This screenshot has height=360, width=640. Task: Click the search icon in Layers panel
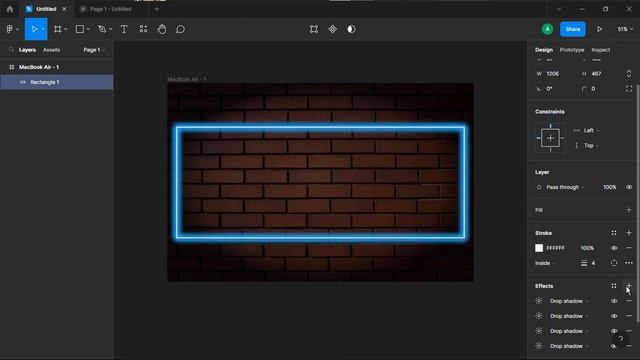[11, 50]
